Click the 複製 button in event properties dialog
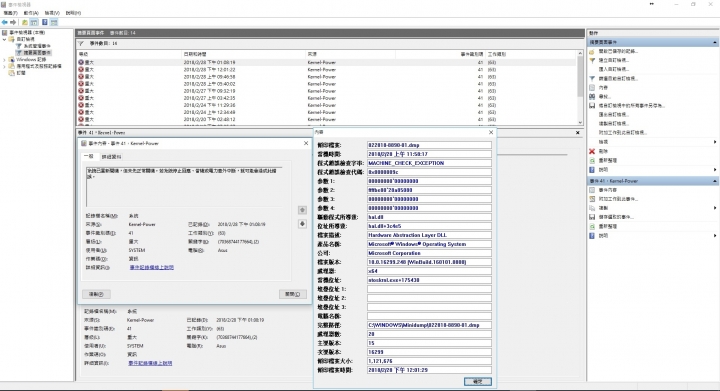Screen dimensions: 720x391 tap(96, 294)
